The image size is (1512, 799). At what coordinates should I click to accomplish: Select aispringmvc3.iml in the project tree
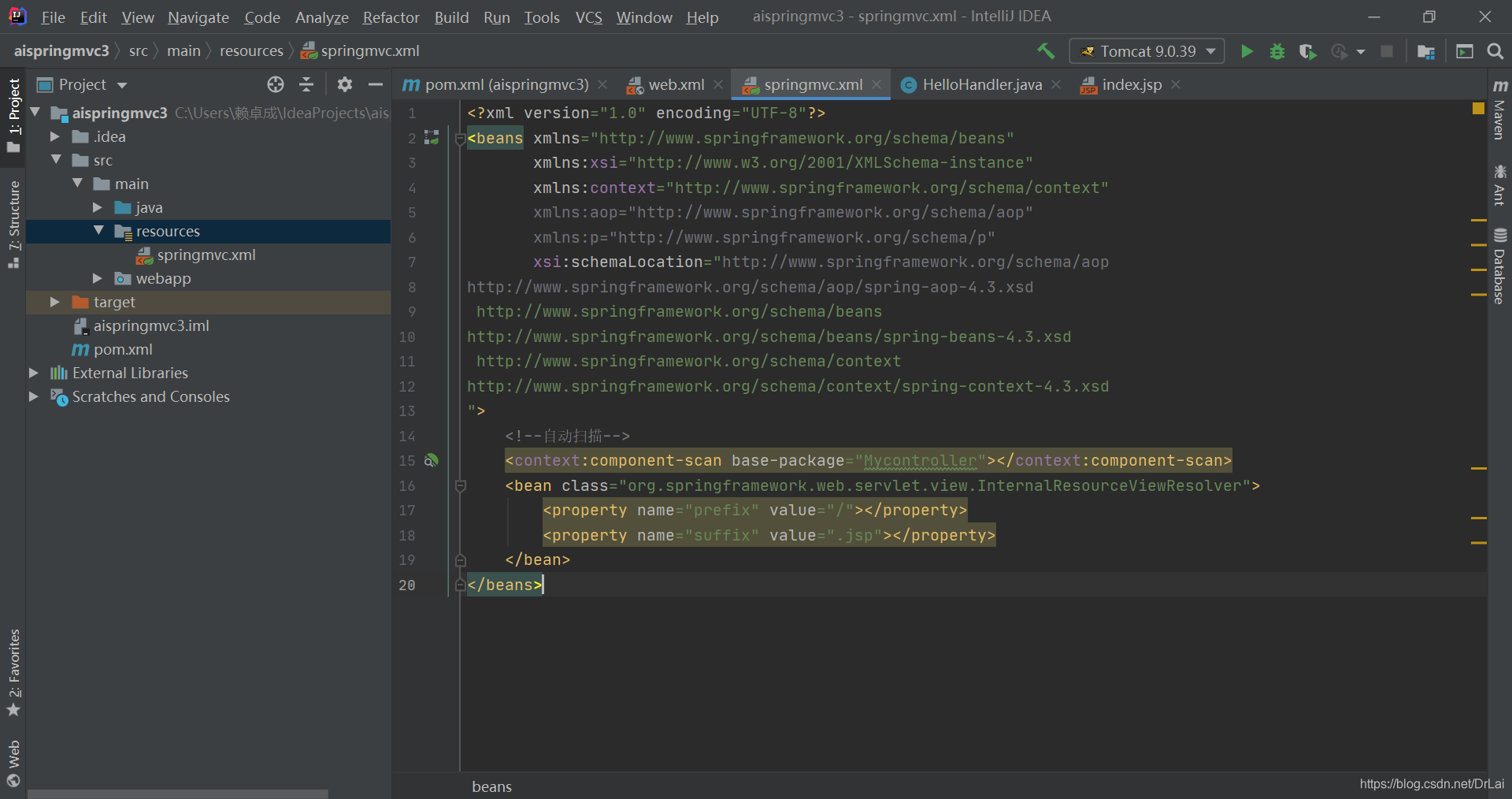tap(151, 325)
